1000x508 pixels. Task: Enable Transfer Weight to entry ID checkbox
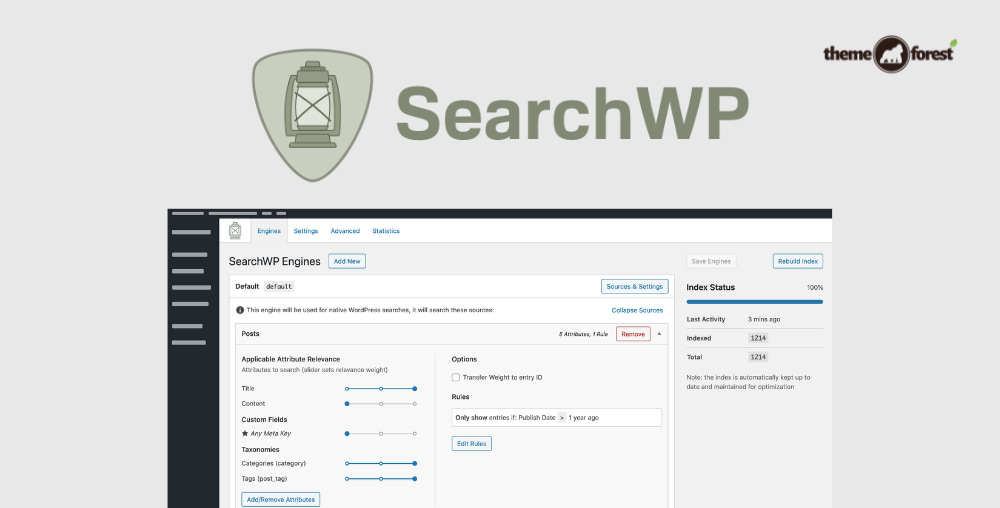pos(456,377)
